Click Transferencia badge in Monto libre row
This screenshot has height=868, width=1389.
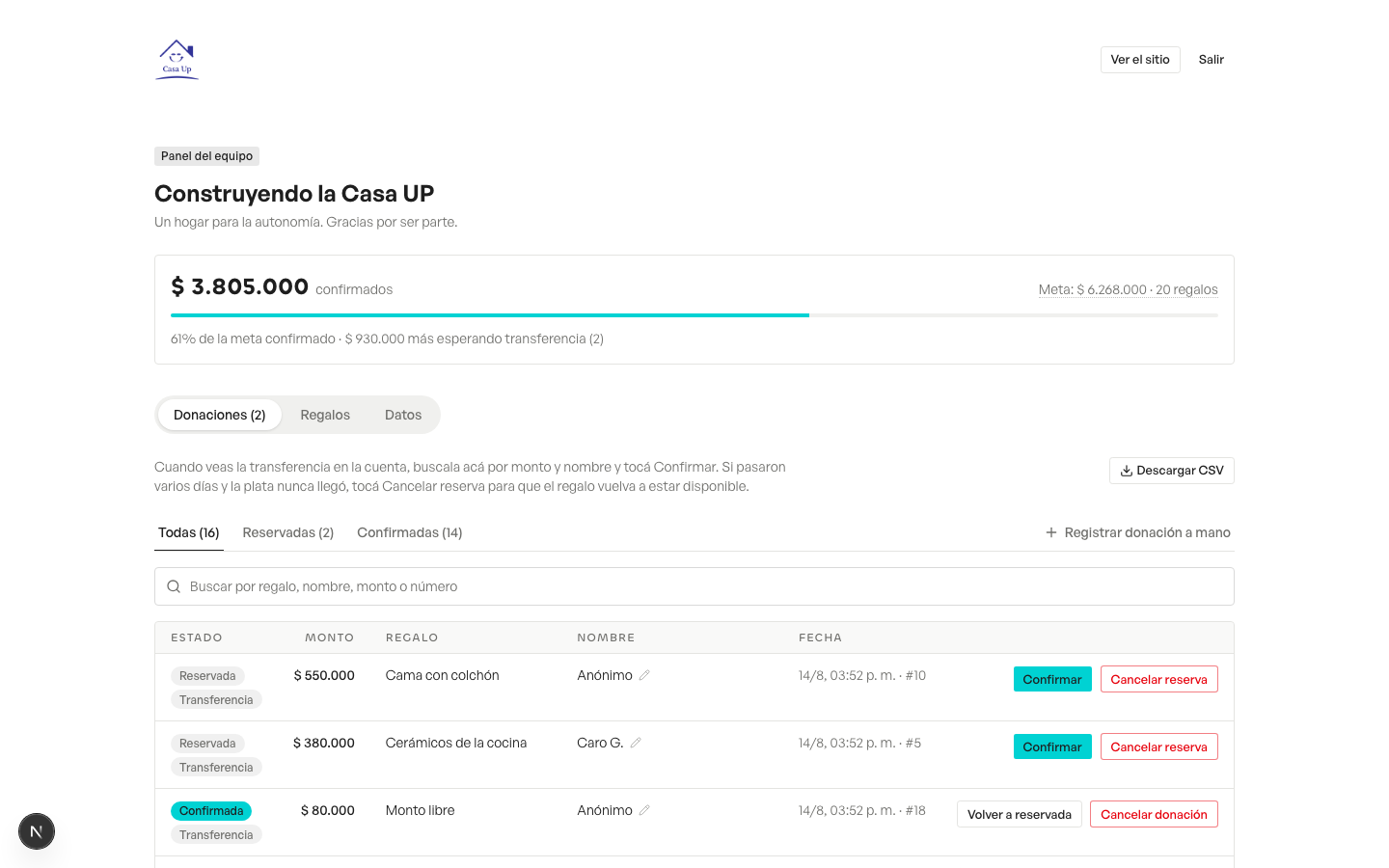(x=216, y=835)
